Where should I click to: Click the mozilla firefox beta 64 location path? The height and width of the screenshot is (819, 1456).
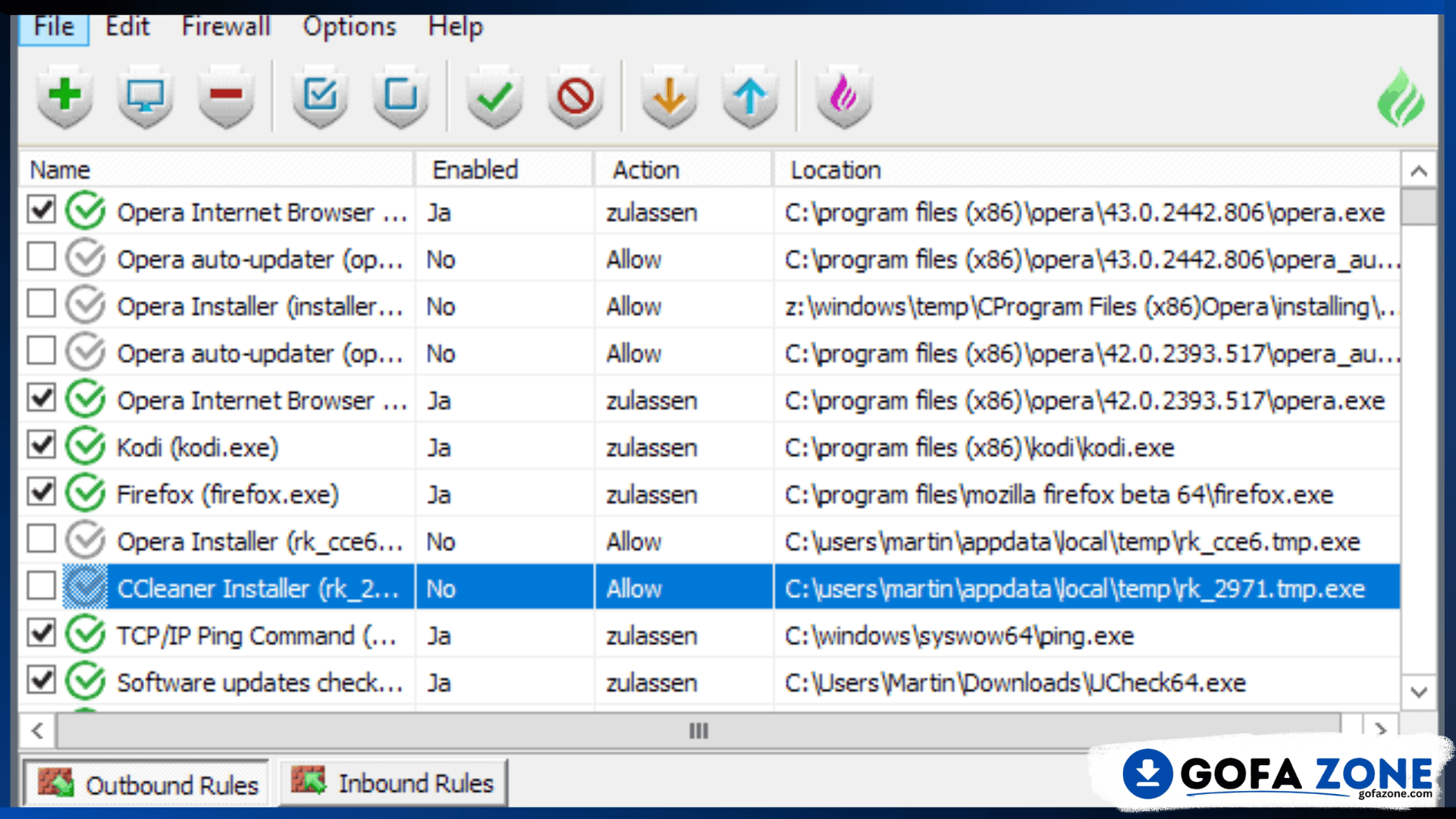[x=1059, y=494]
